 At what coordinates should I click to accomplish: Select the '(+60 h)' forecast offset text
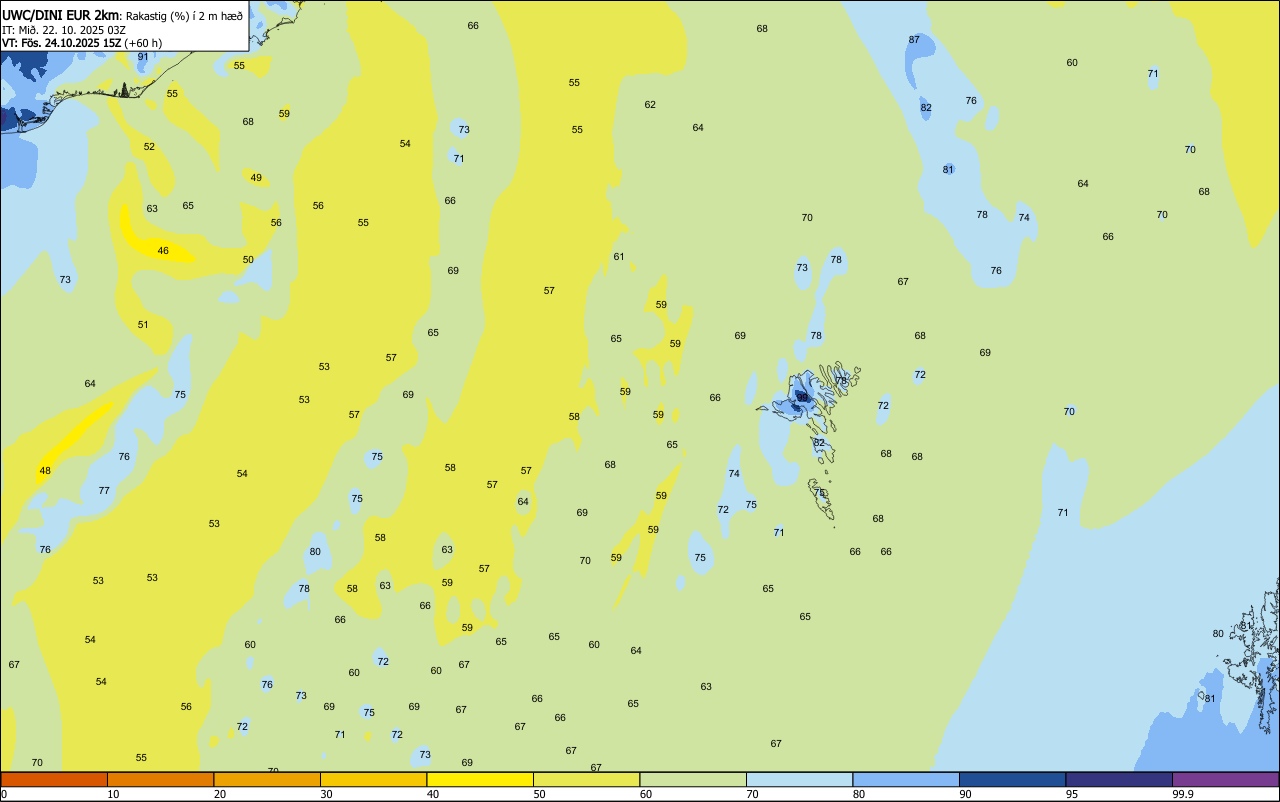pyautogui.click(x=143, y=43)
